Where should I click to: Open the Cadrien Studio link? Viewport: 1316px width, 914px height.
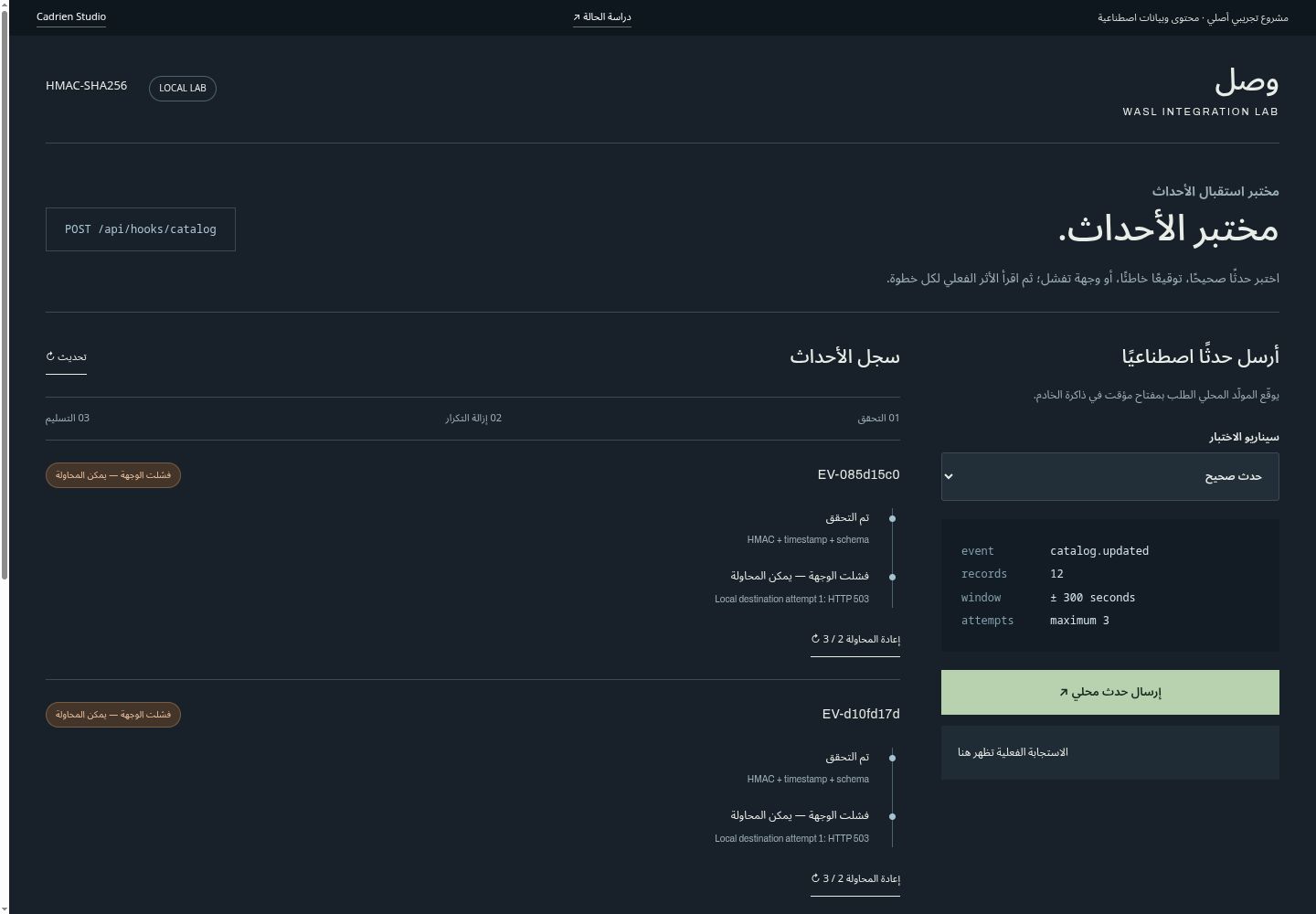point(71,17)
